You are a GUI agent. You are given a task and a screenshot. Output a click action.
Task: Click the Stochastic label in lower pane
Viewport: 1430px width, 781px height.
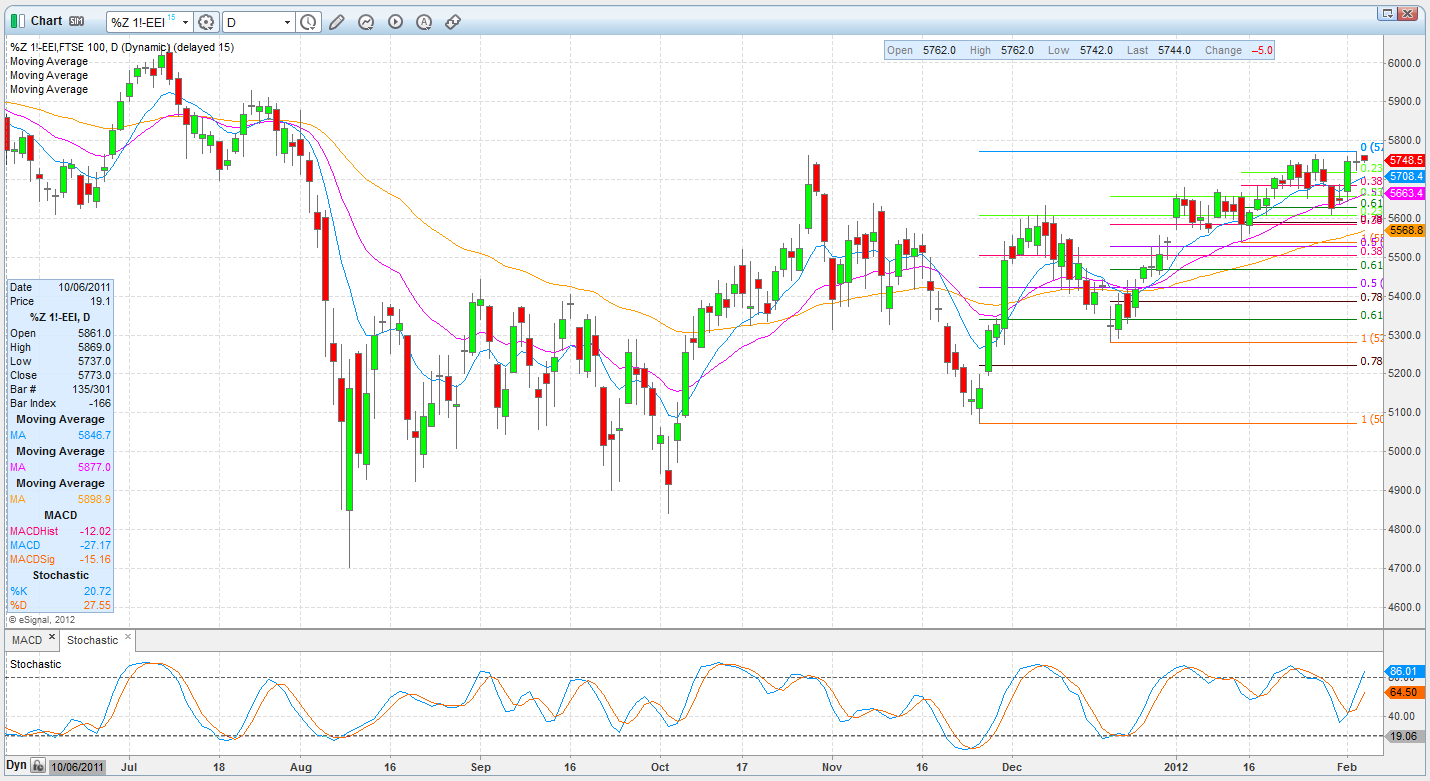pos(35,664)
